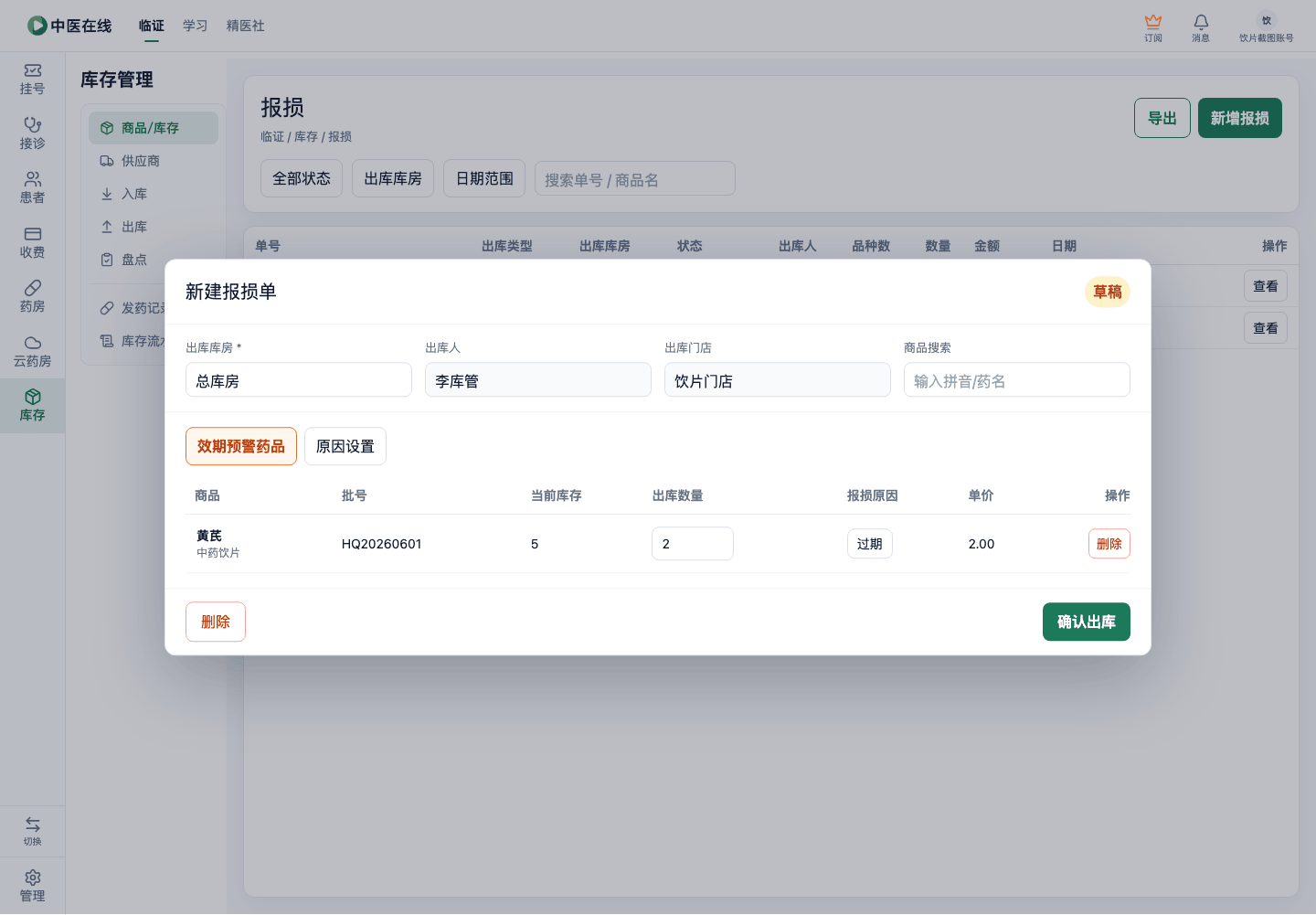Click the 李库管 出库人 field

(x=538, y=380)
